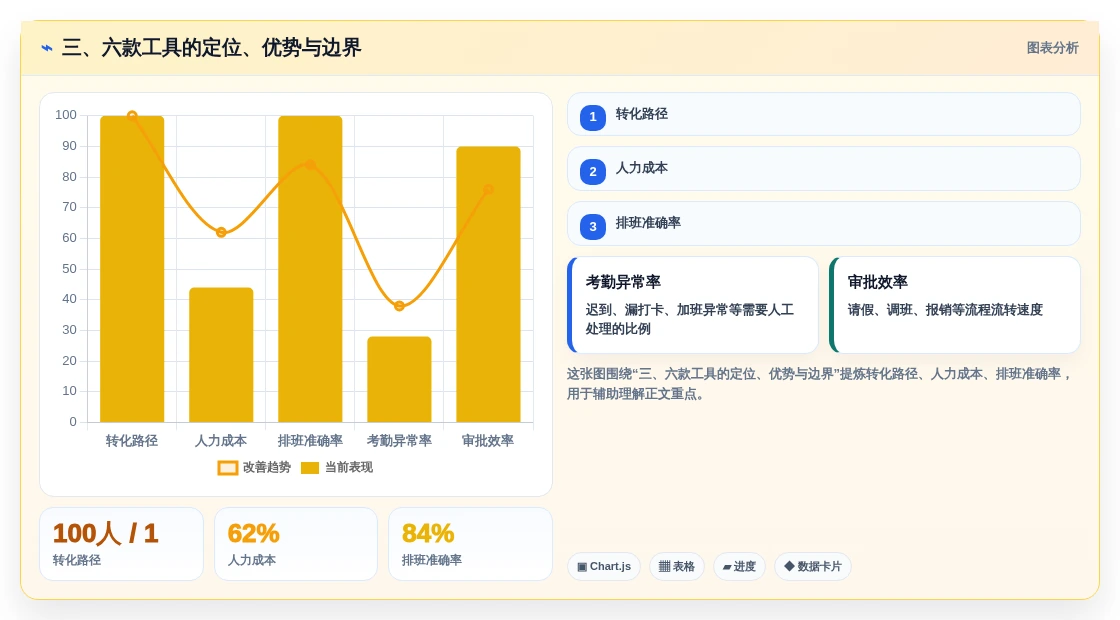Click the progress icon in 进度 tag
1120x620 pixels.
click(727, 567)
